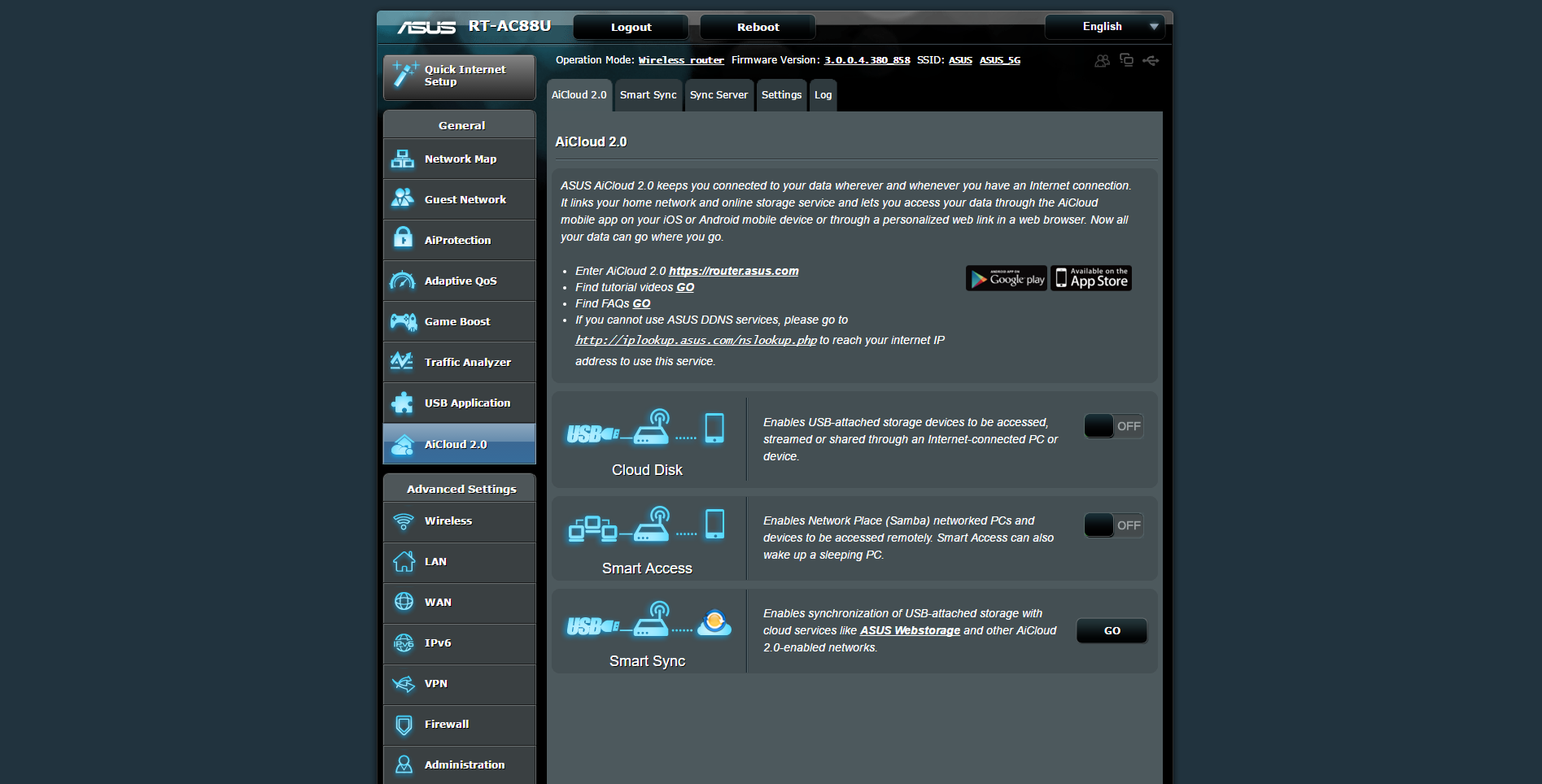Image resolution: width=1542 pixels, height=784 pixels.
Task: Click the WAN globe icon
Action: tap(404, 602)
